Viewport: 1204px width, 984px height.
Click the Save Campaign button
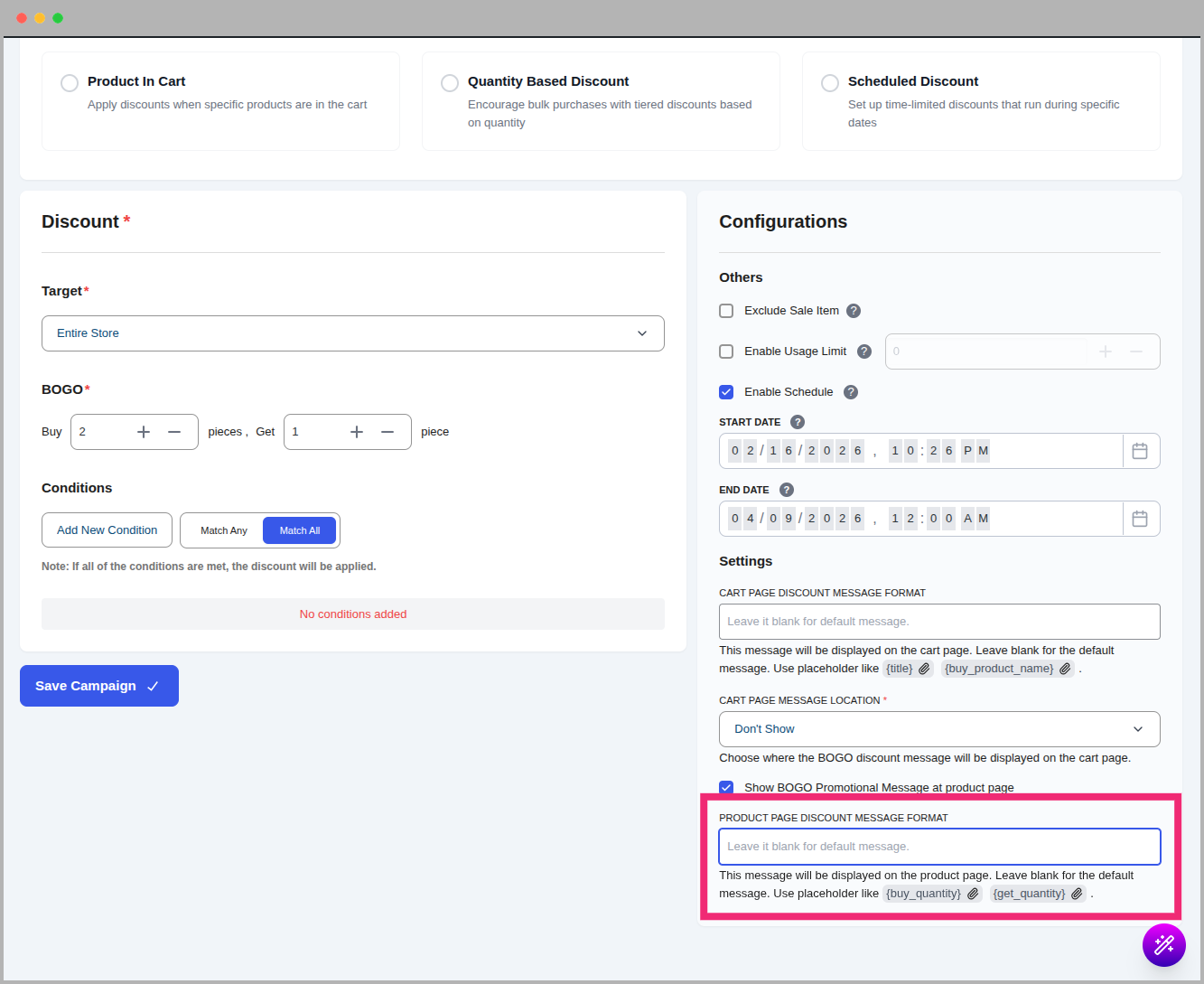coord(98,685)
